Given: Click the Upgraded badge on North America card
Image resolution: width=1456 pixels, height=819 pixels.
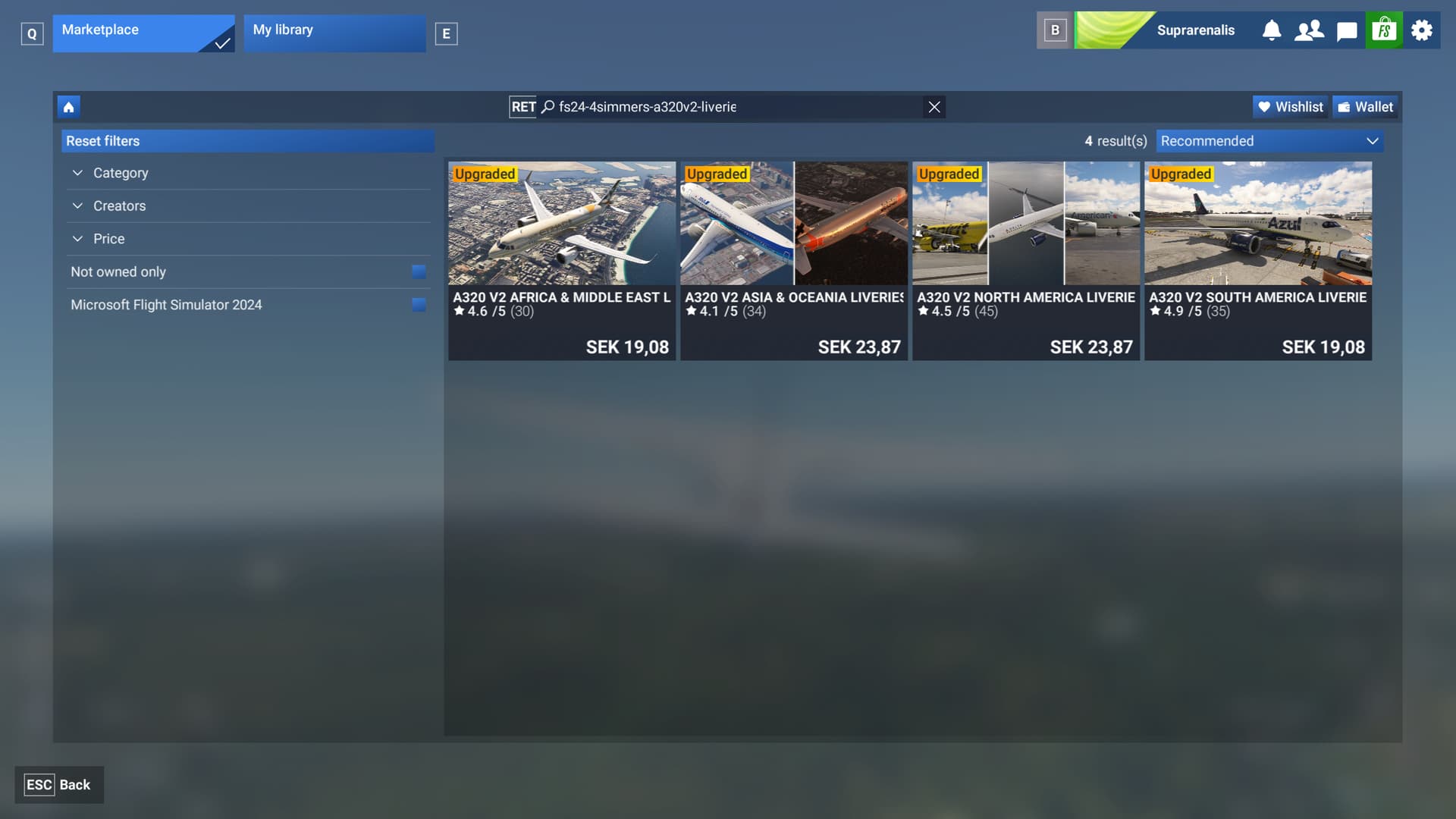Looking at the screenshot, I should point(949,174).
